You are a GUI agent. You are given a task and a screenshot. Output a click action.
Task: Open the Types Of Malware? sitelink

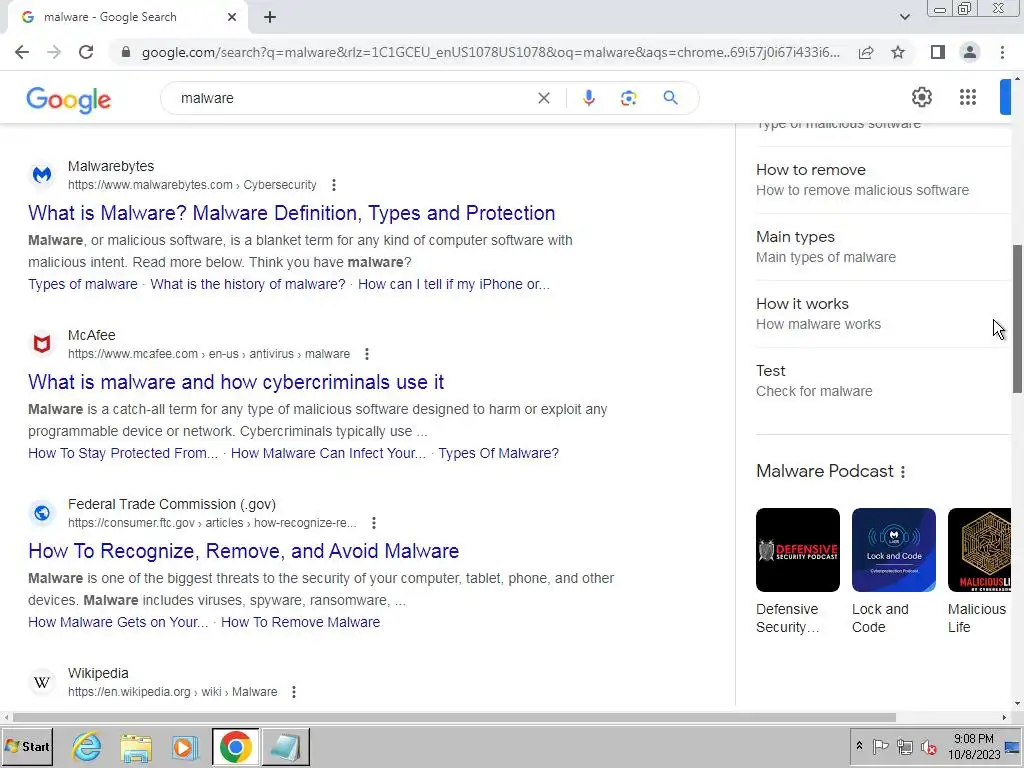coord(498,453)
